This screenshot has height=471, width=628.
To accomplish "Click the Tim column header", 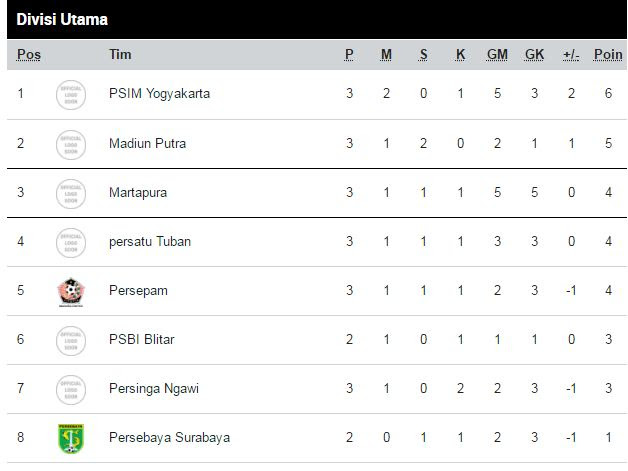I will click(x=120, y=54).
